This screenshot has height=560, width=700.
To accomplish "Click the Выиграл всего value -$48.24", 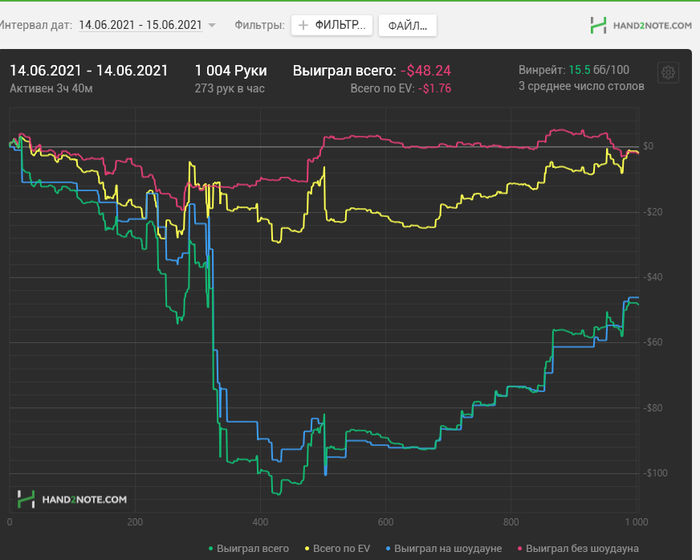I will click(425, 71).
